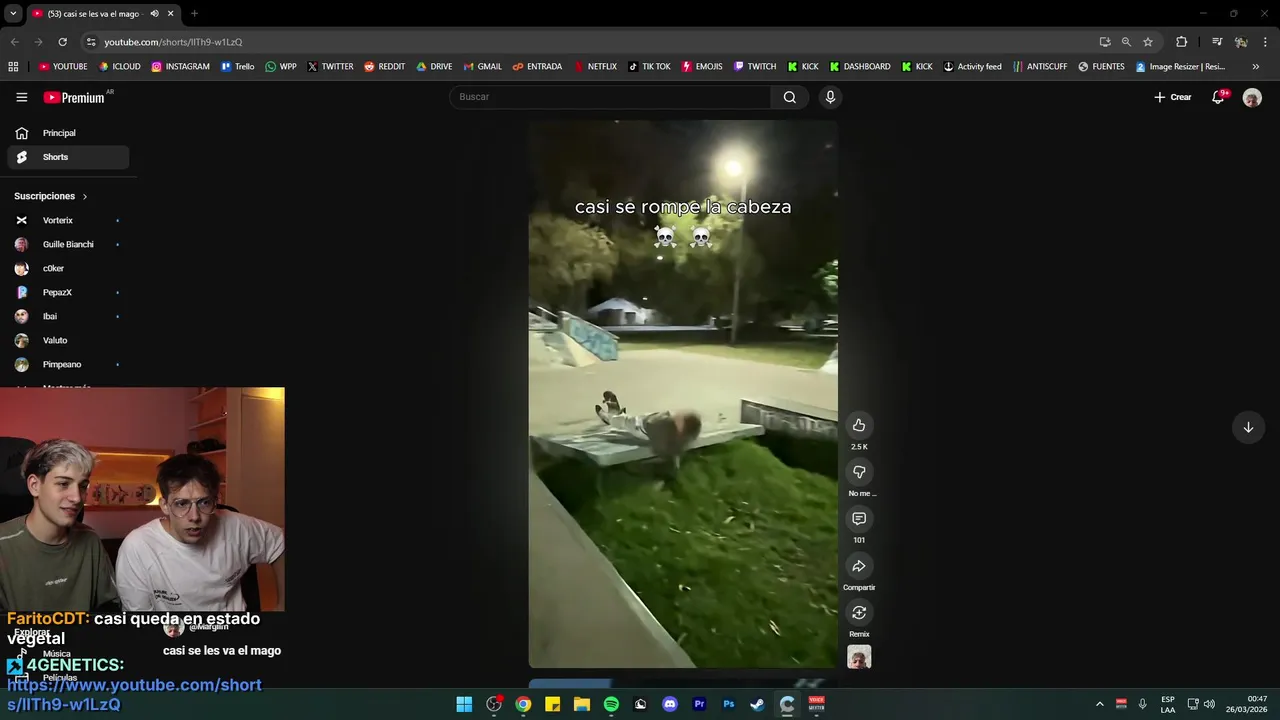Open the DASHBOARD bookmark
The image size is (1280, 720).
point(859,67)
